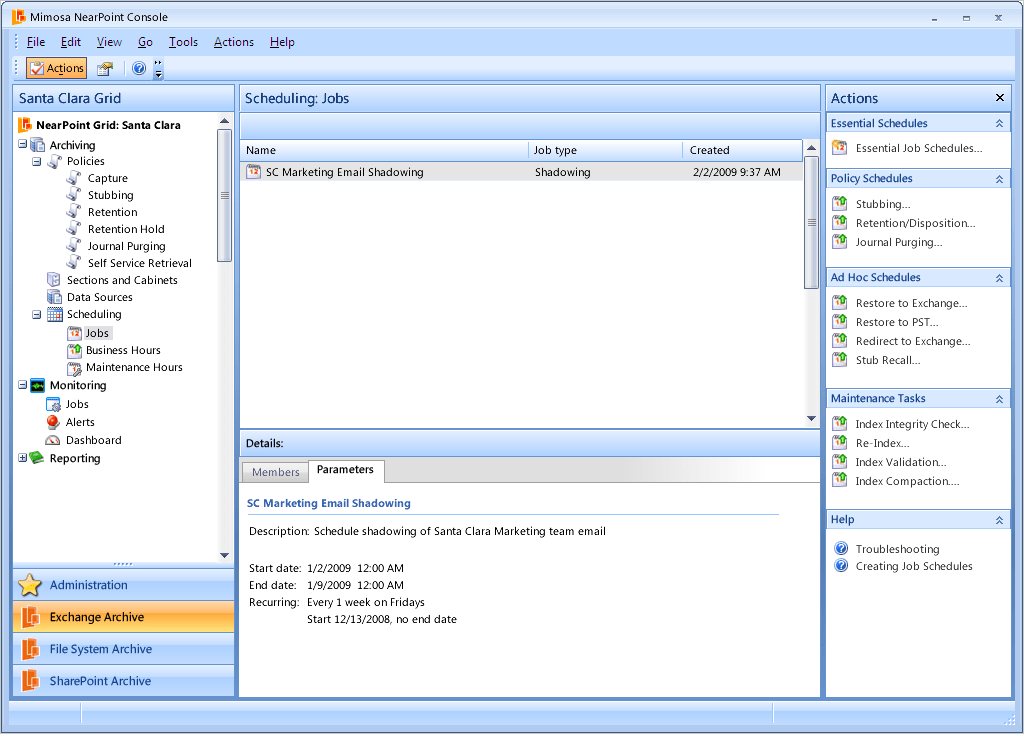Collapse the Monitoring tree node
This screenshot has height=734, width=1024.
23,385
